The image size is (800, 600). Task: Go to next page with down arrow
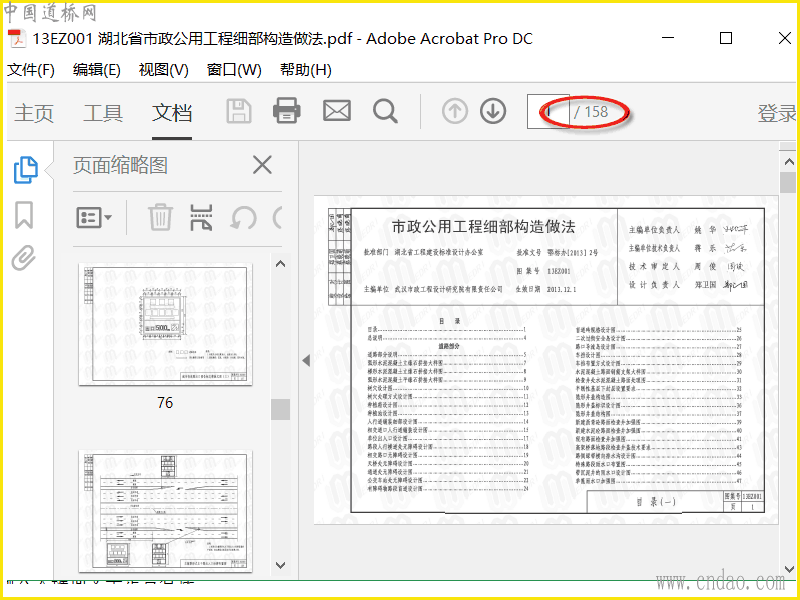click(x=493, y=111)
